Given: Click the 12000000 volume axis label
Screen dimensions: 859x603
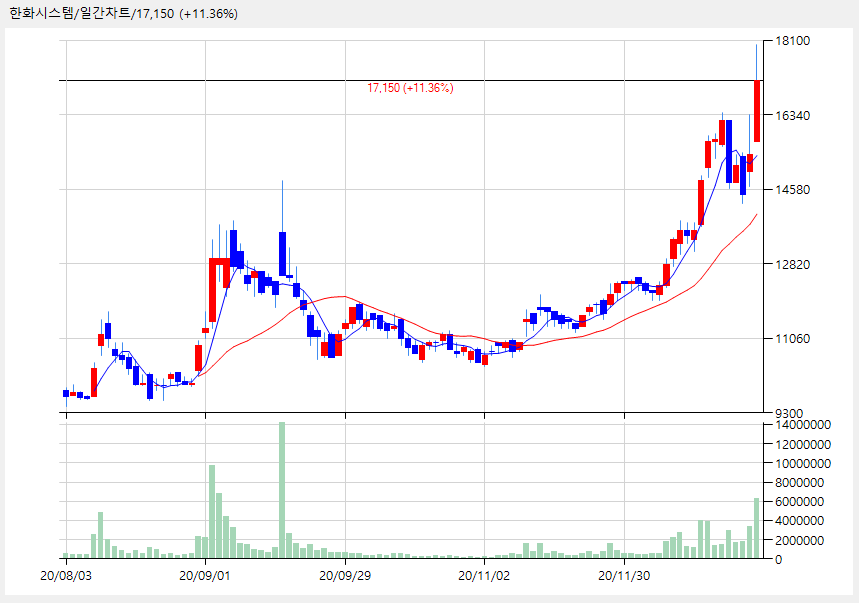Looking at the screenshot, I should point(803,444).
